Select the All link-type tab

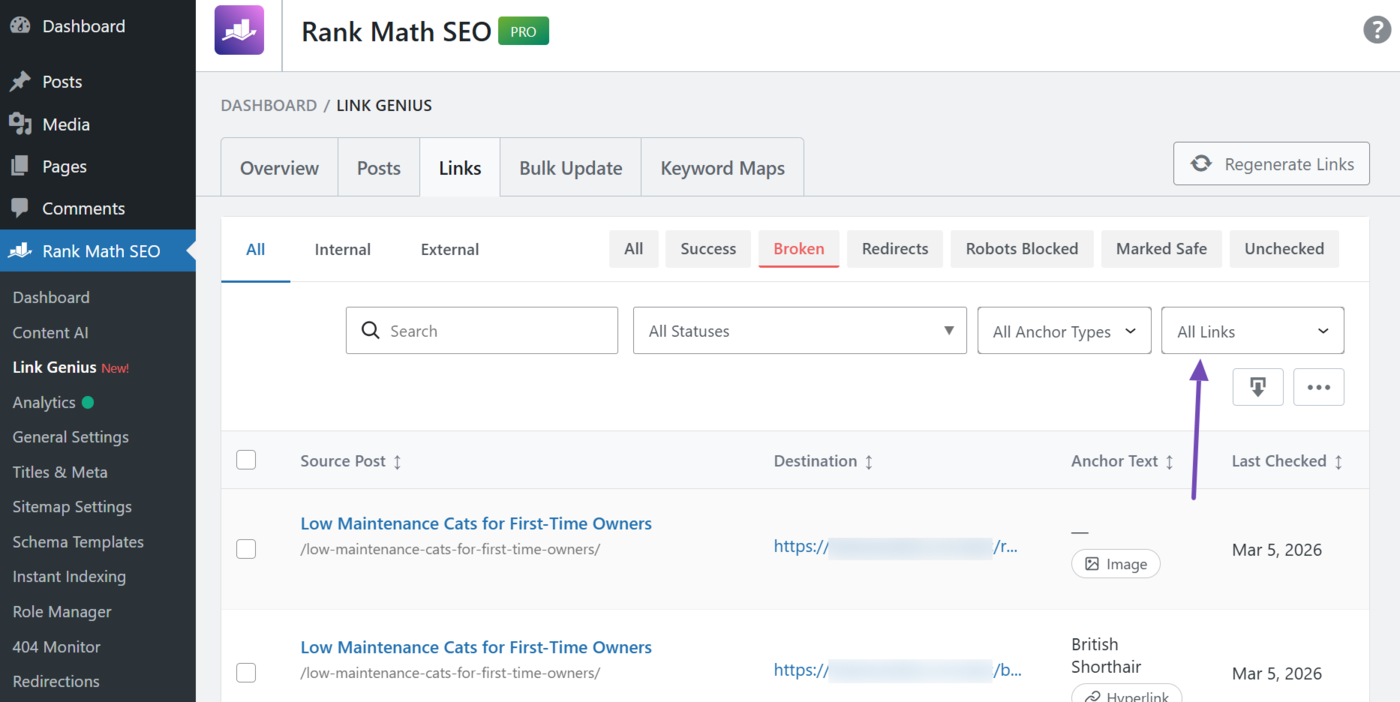256,250
